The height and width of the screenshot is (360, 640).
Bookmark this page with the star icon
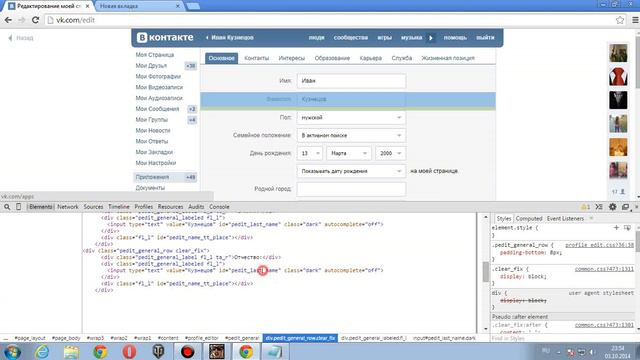[620, 20]
